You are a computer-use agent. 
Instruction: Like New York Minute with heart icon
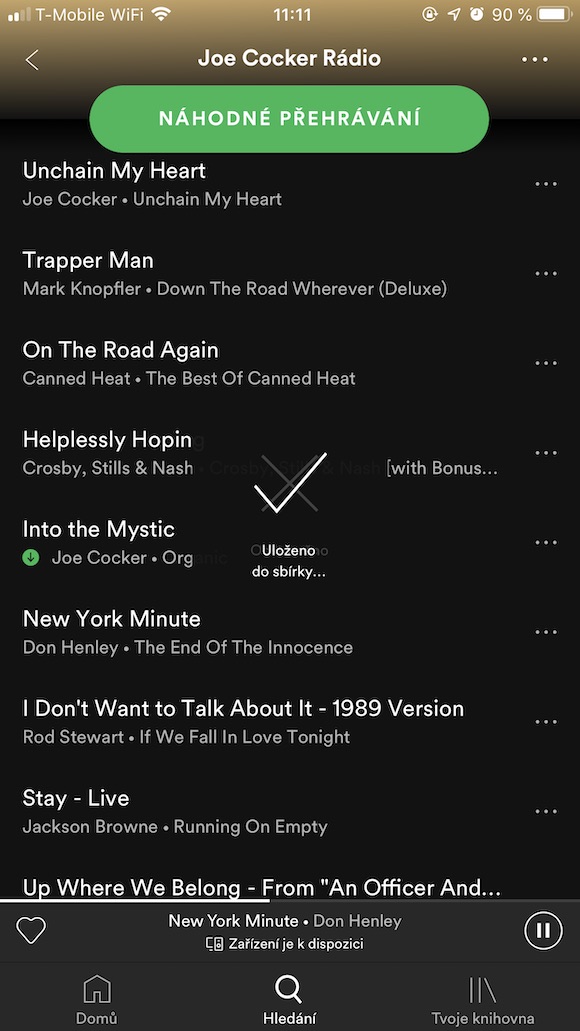(x=31, y=930)
